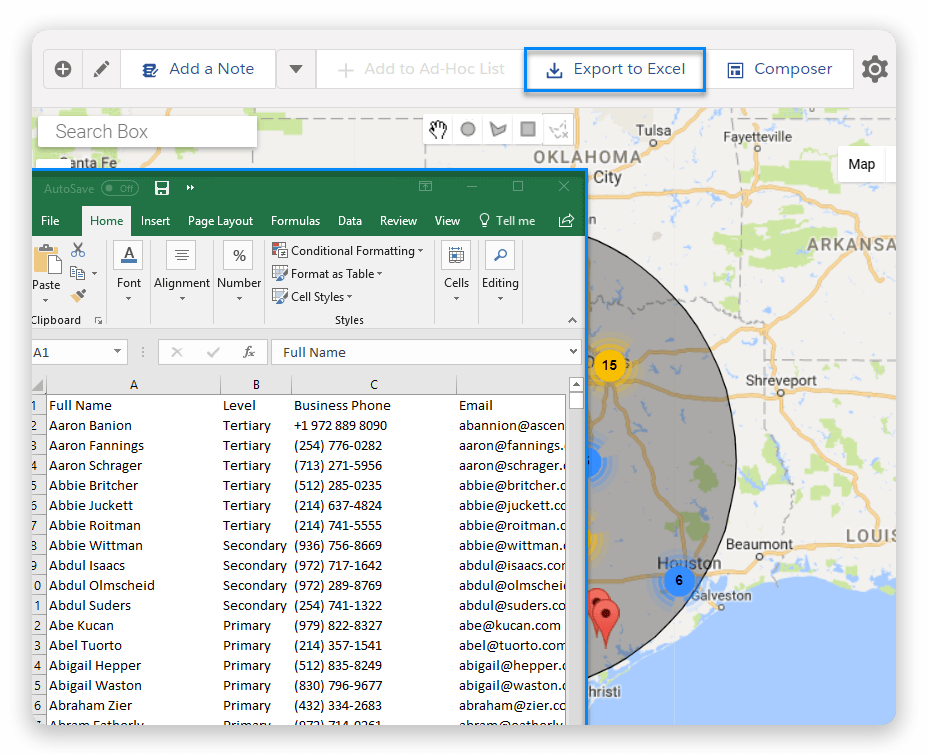The image size is (928, 754).
Task: Switch to the Page Layout tab
Action: coord(220,221)
